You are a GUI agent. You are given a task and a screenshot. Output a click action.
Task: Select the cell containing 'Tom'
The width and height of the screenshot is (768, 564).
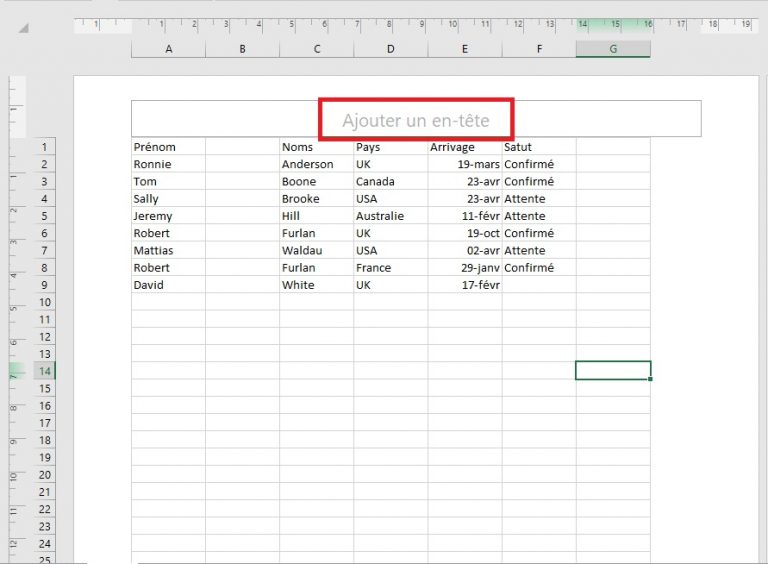168,182
